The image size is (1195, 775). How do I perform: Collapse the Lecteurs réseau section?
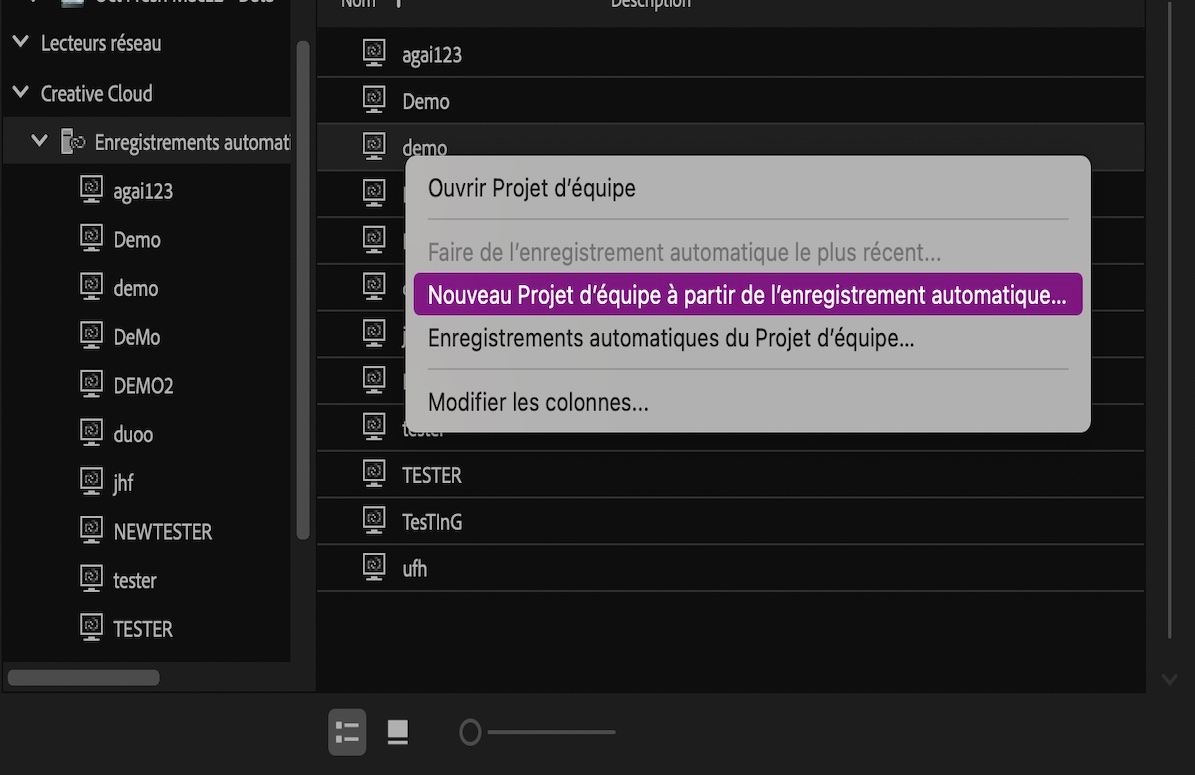[19, 42]
